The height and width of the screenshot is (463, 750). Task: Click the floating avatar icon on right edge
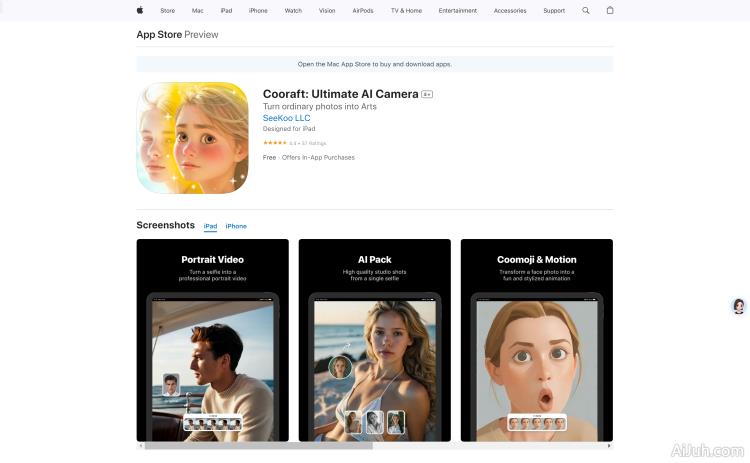739,306
